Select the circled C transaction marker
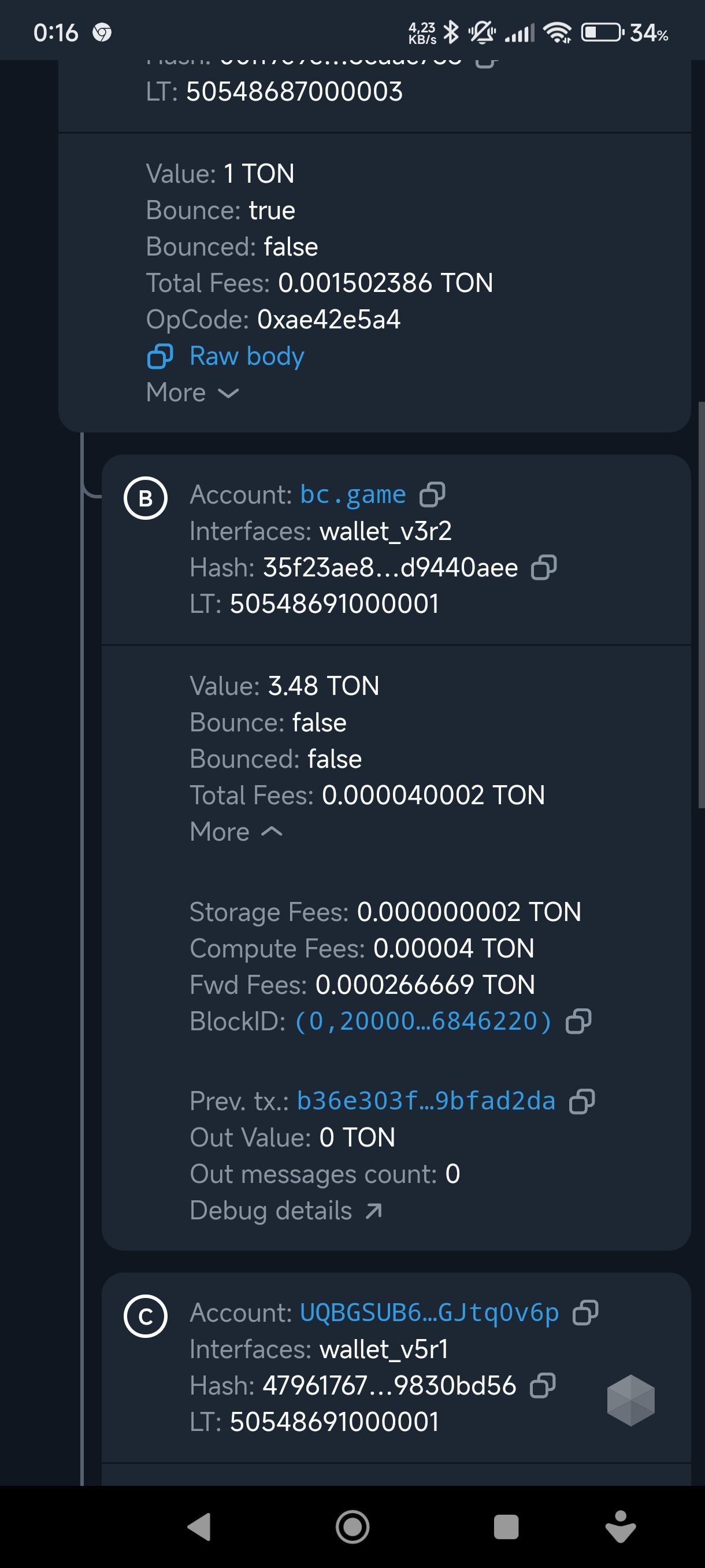This screenshot has height=1568, width=705. [146, 1316]
